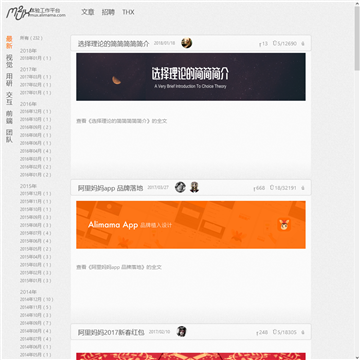360x360 pixels.
Task: Open the orange Alimama App banner
Action: pos(191,225)
